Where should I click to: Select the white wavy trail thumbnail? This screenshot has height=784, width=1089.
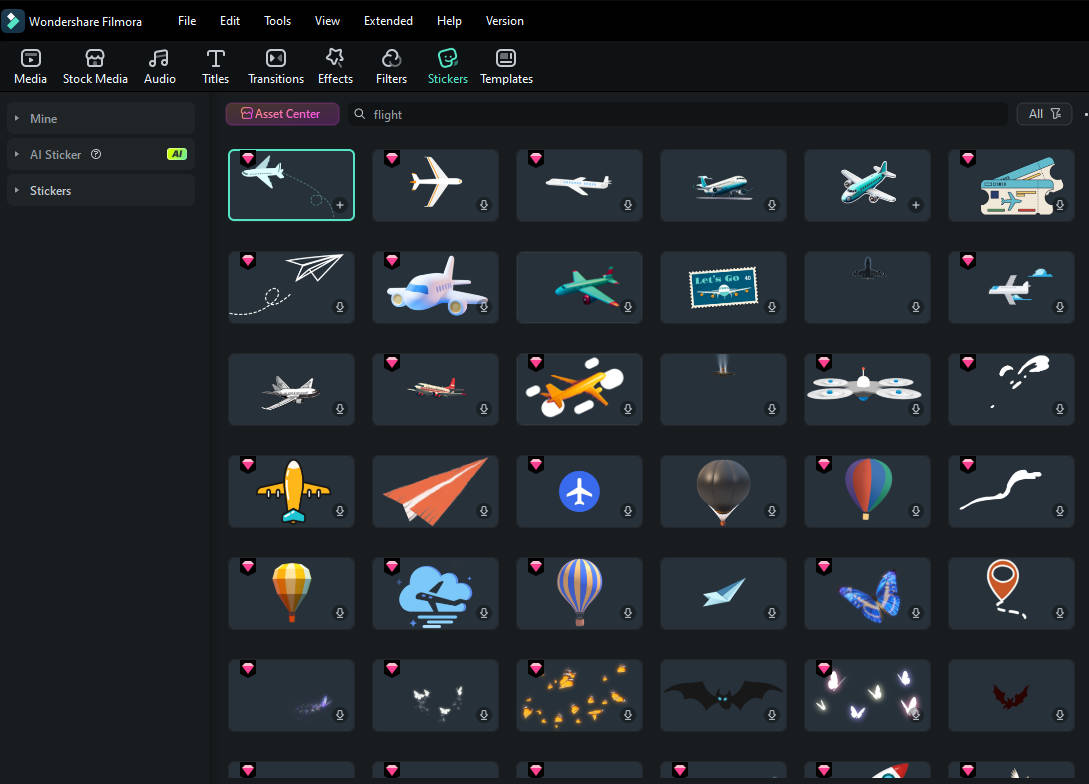click(x=1011, y=491)
